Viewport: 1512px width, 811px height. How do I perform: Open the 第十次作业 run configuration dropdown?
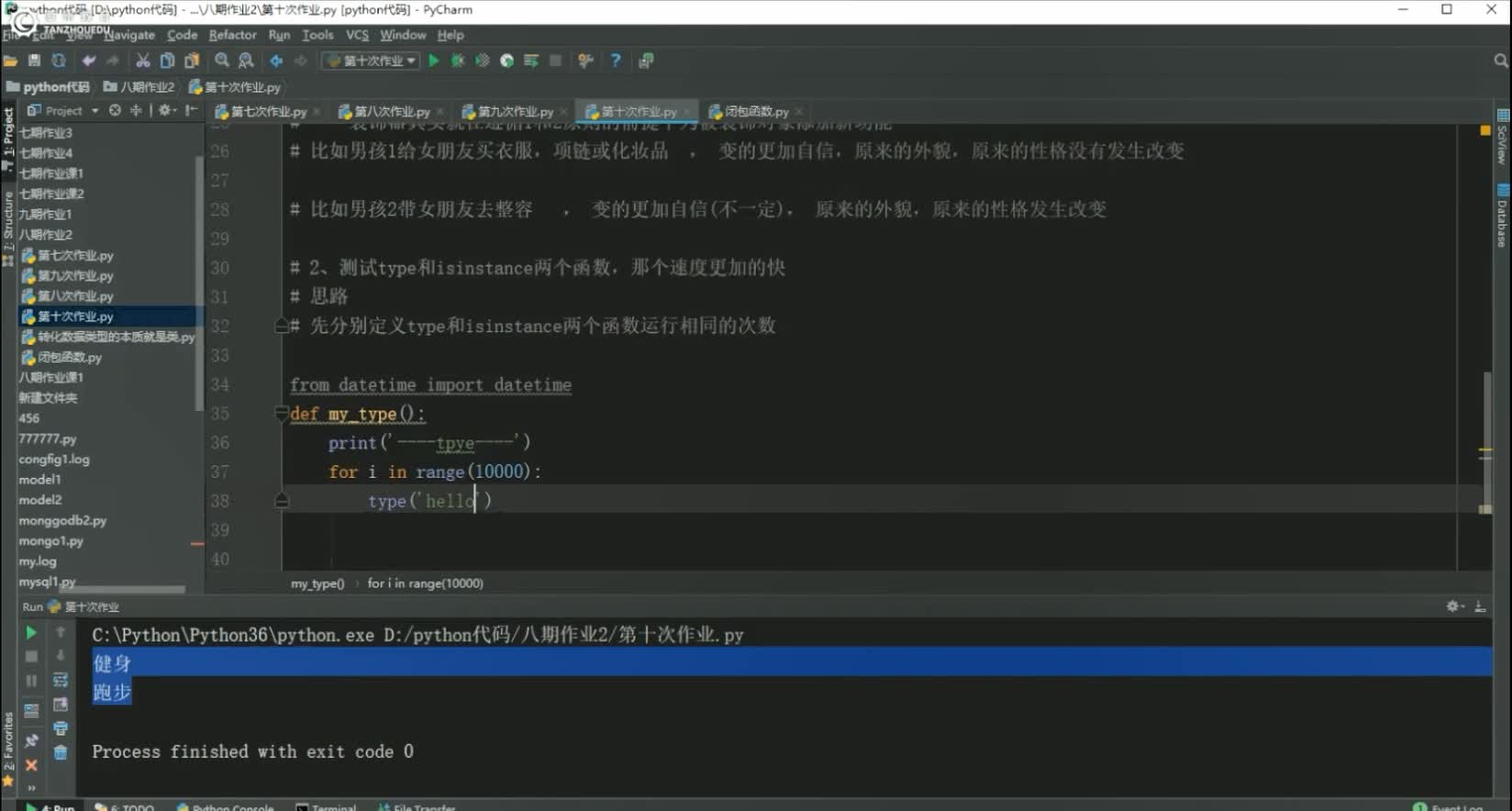tap(371, 61)
